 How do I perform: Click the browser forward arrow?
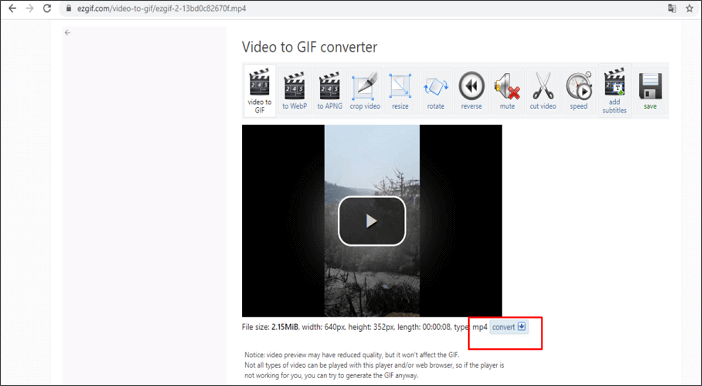30,9
